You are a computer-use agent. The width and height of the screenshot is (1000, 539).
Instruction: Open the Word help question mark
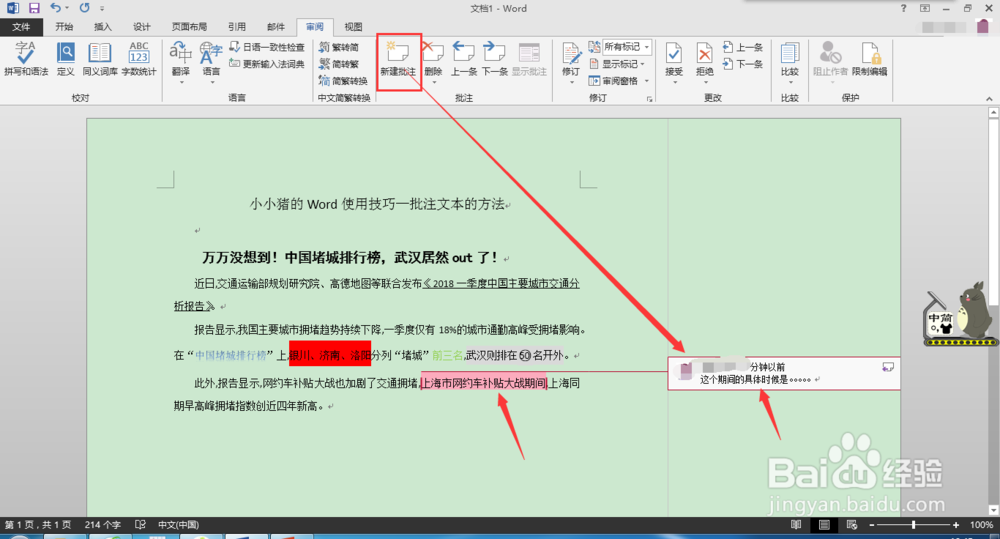(903, 8)
